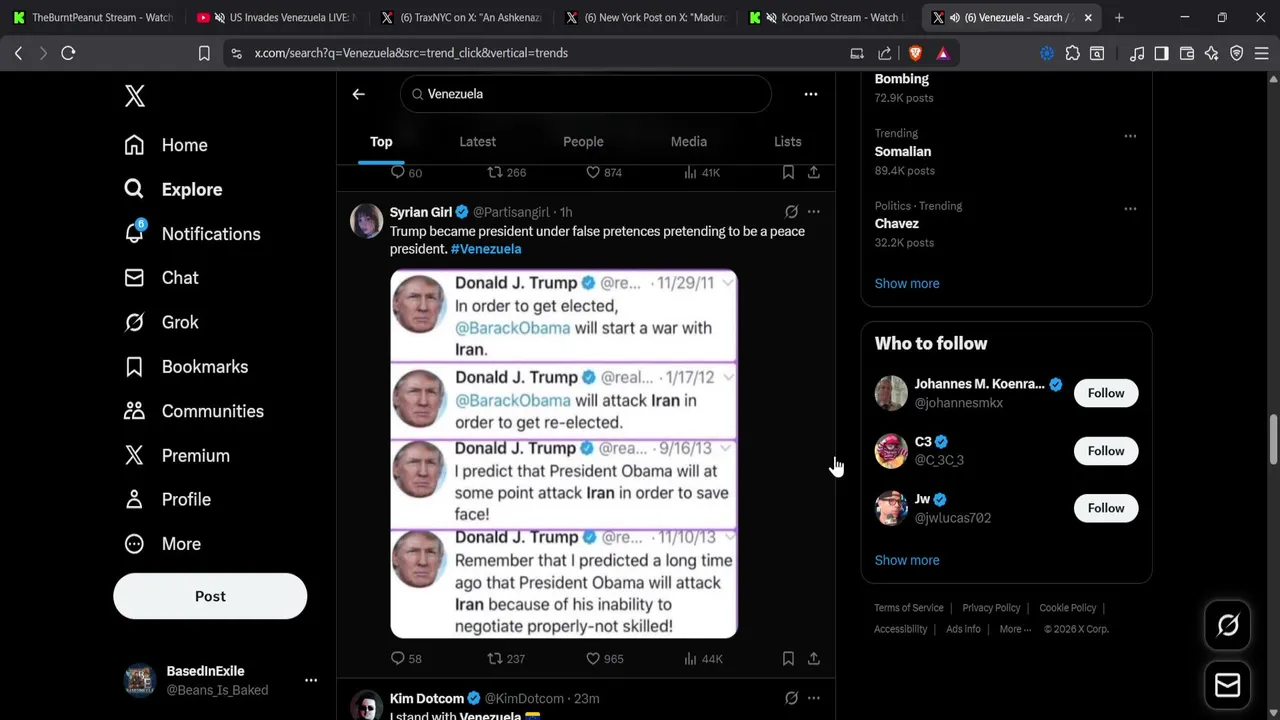1280x720 pixels.
Task: Open Syrian Girl post's more options
Action: [x=814, y=212]
